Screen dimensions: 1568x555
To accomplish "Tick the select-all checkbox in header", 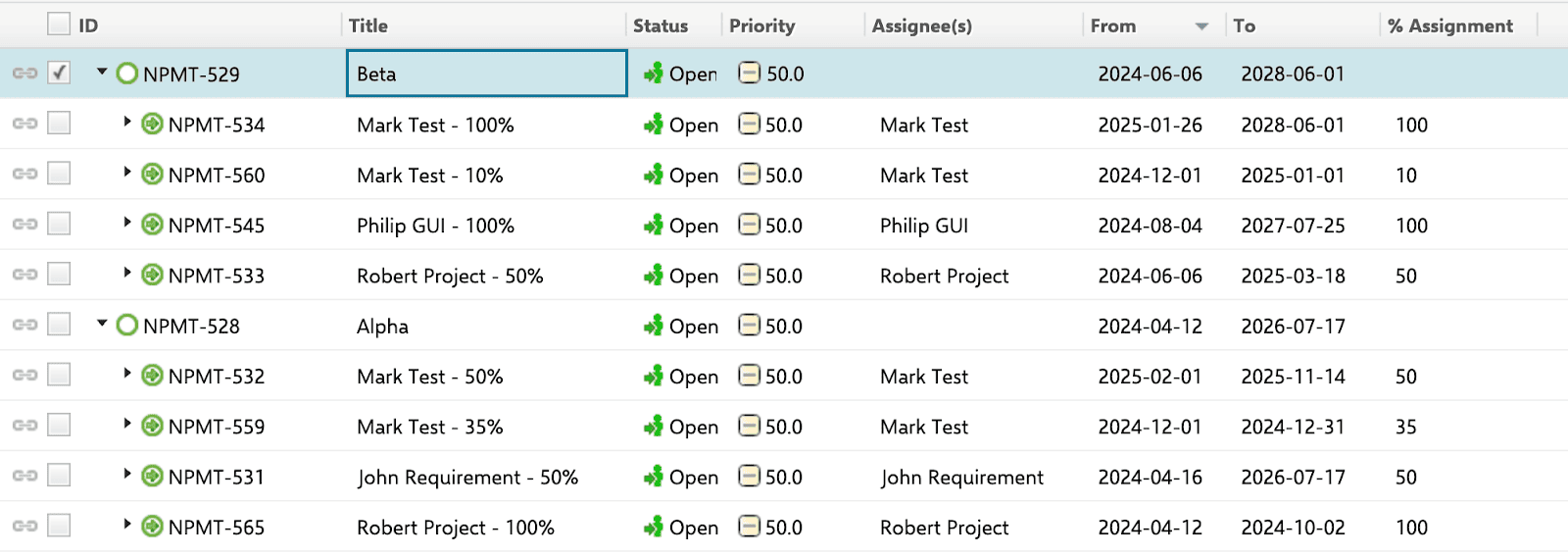I will (x=59, y=24).
